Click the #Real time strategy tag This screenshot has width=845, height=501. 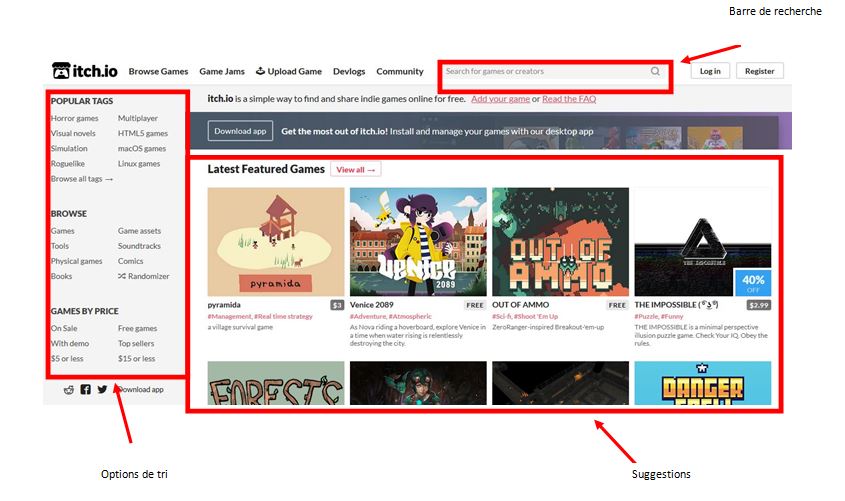pyautogui.click(x=283, y=317)
